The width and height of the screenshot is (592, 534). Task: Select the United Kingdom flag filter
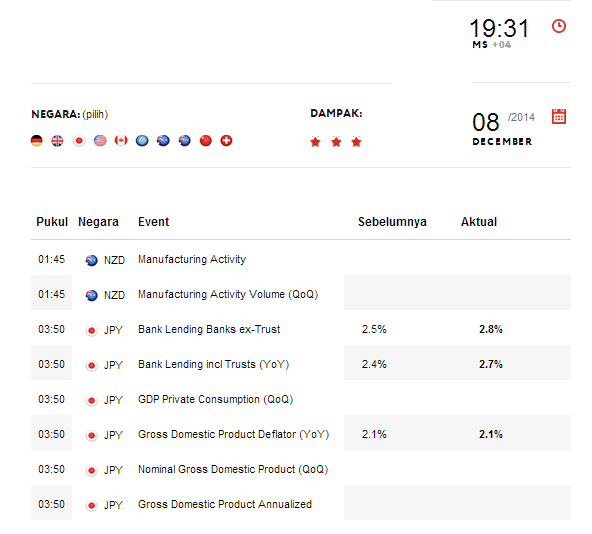point(57,140)
